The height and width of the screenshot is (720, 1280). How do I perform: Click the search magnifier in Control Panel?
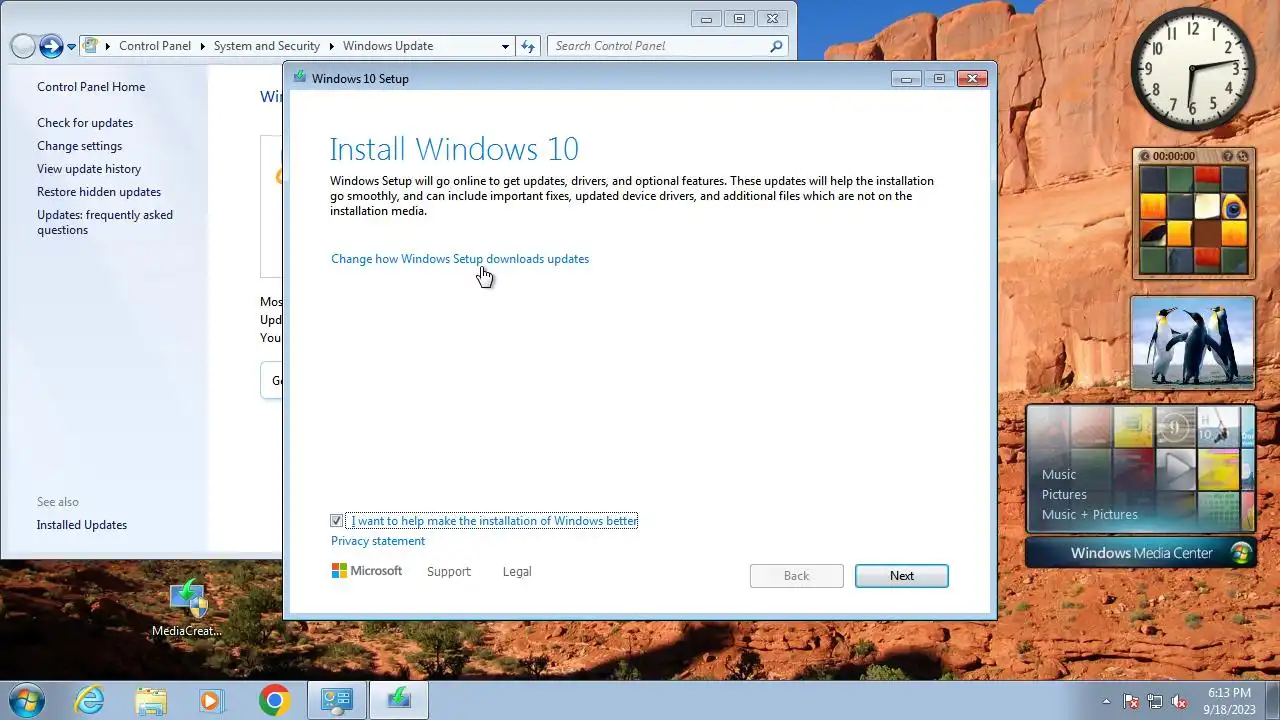click(776, 46)
